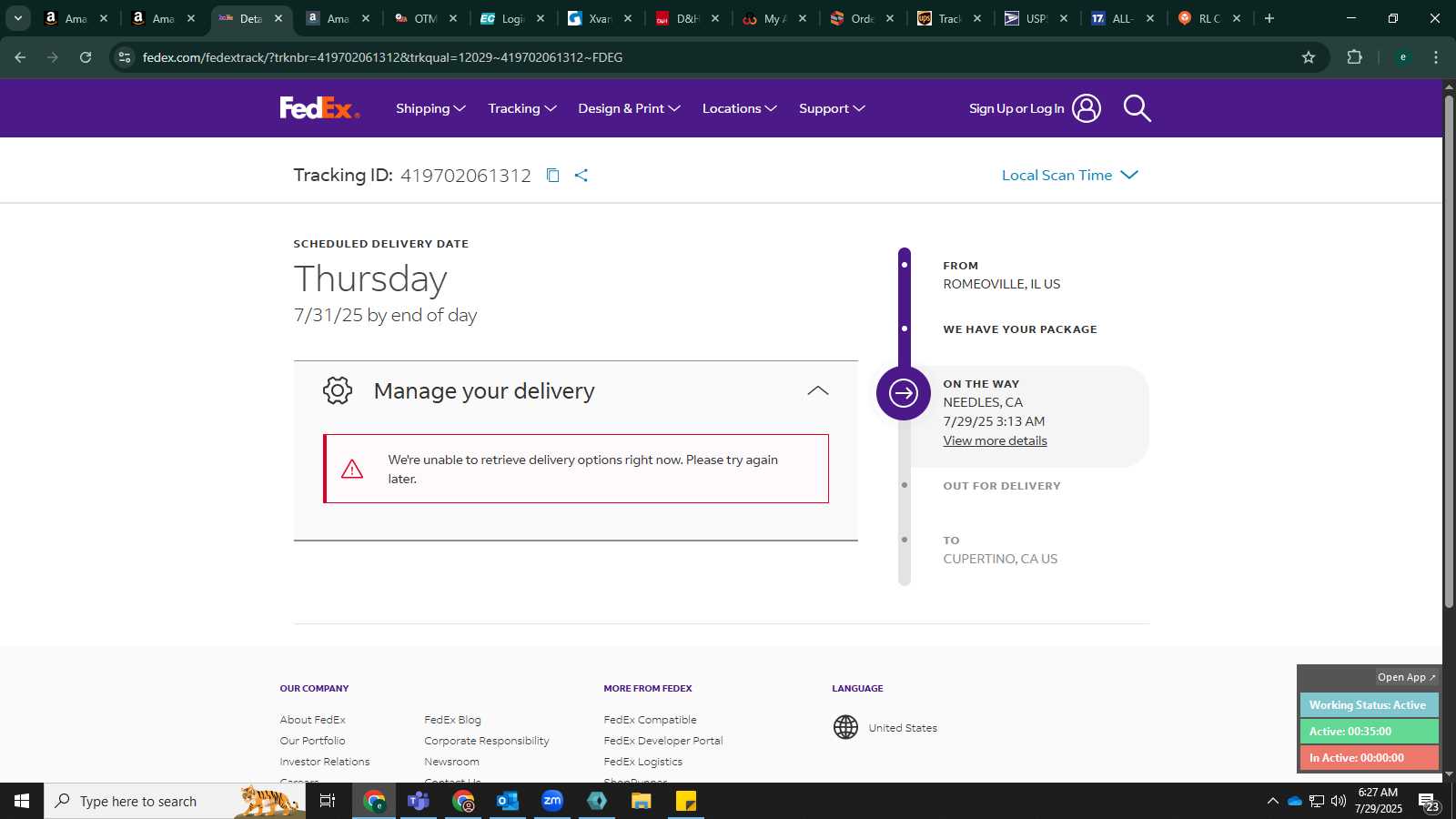
Task: Open the Chrome profile 'e' avatar
Action: coord(1403,57)
